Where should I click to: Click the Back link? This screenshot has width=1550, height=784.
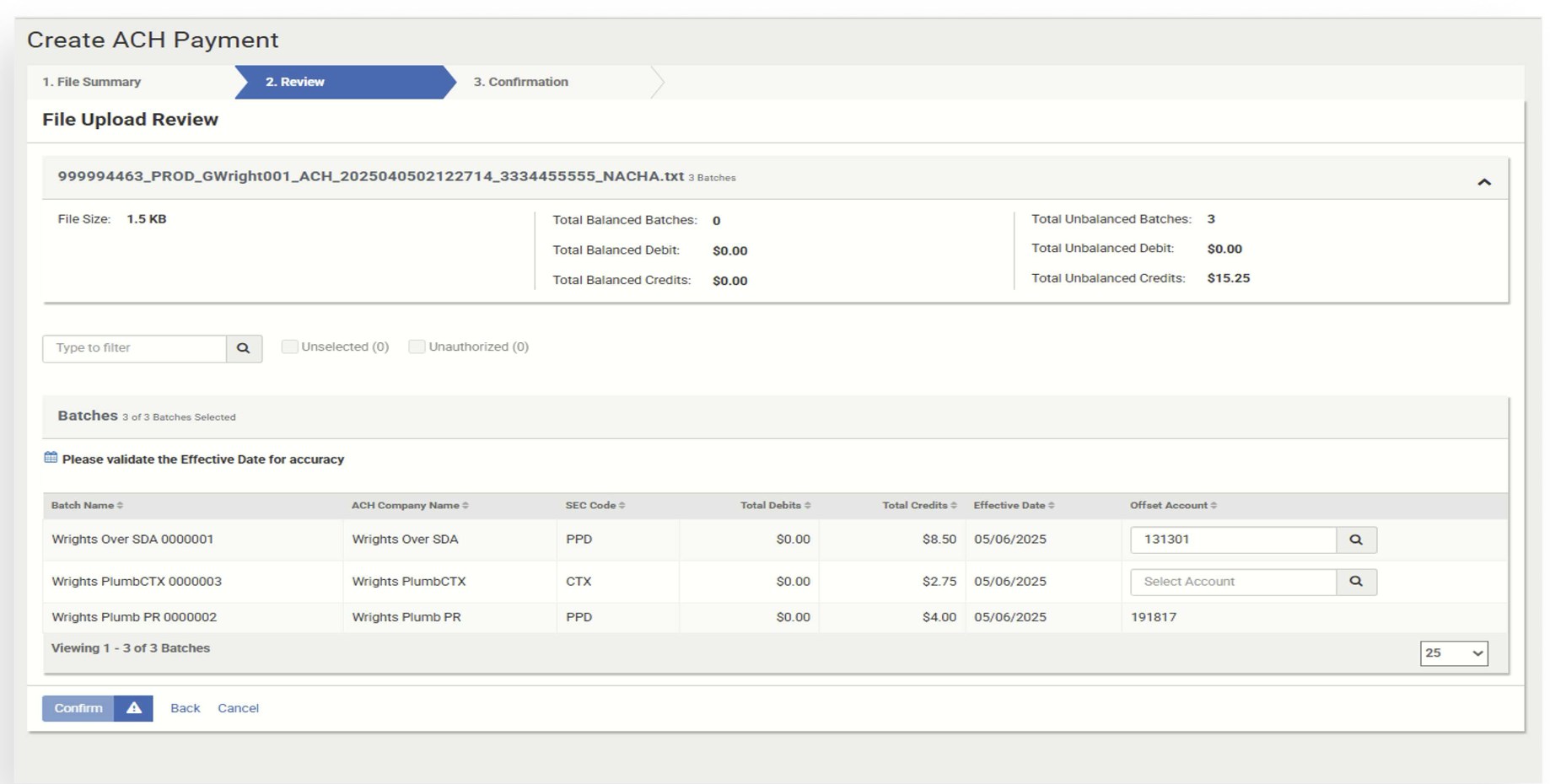pyautogui.click(x=185, y=708)
